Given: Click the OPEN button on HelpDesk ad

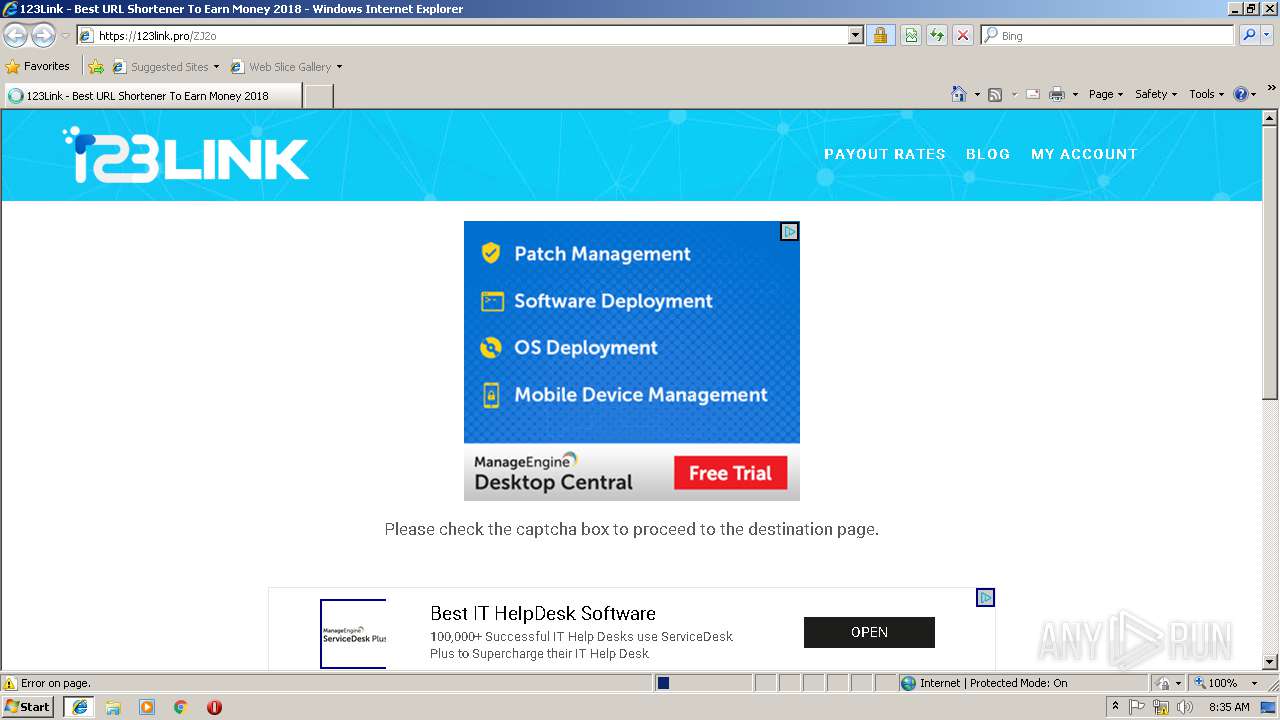Looking at the screenshot, I should coord(869,632).
